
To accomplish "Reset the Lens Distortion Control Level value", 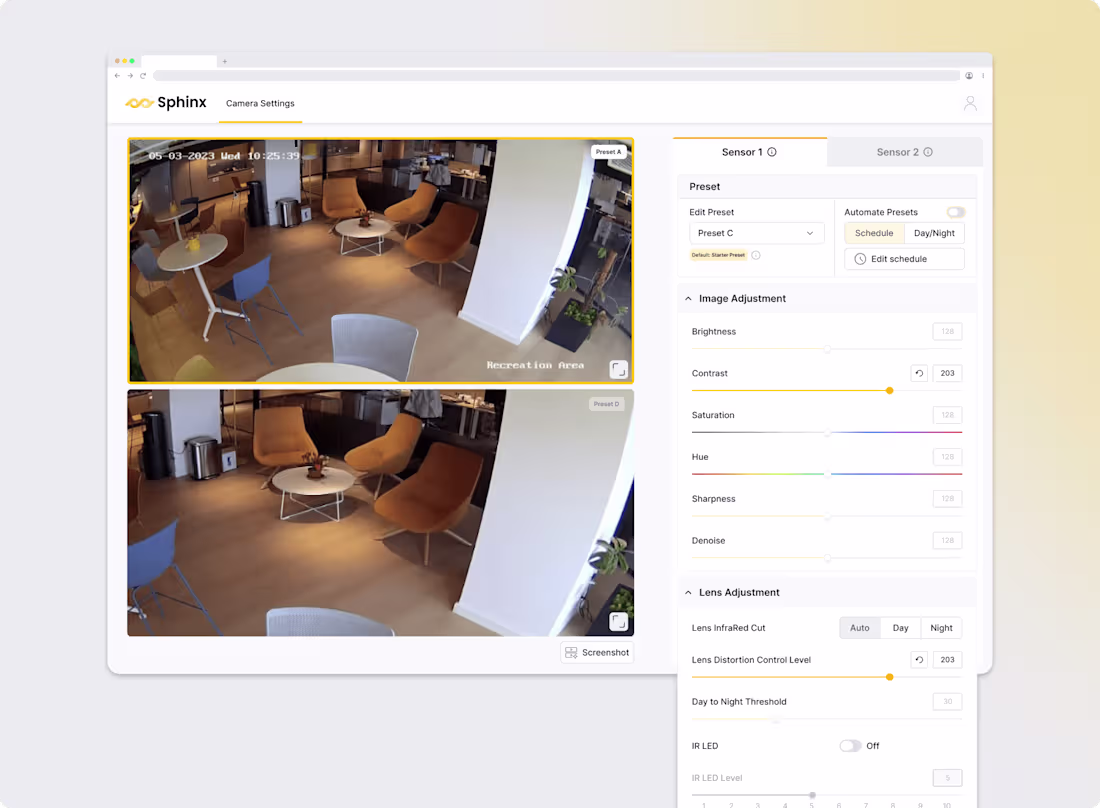I will [x=919, y=659].
